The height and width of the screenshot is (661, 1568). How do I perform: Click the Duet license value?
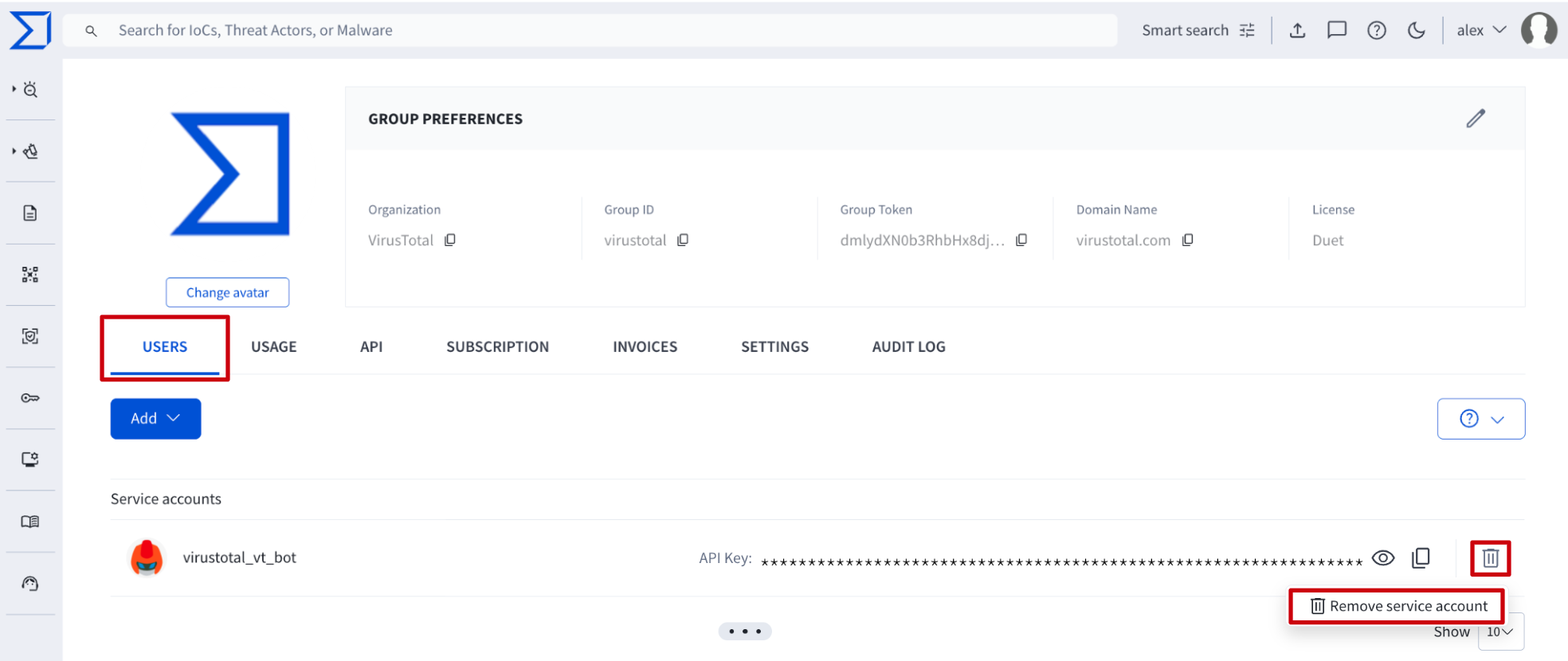[x=1327, y=241]
